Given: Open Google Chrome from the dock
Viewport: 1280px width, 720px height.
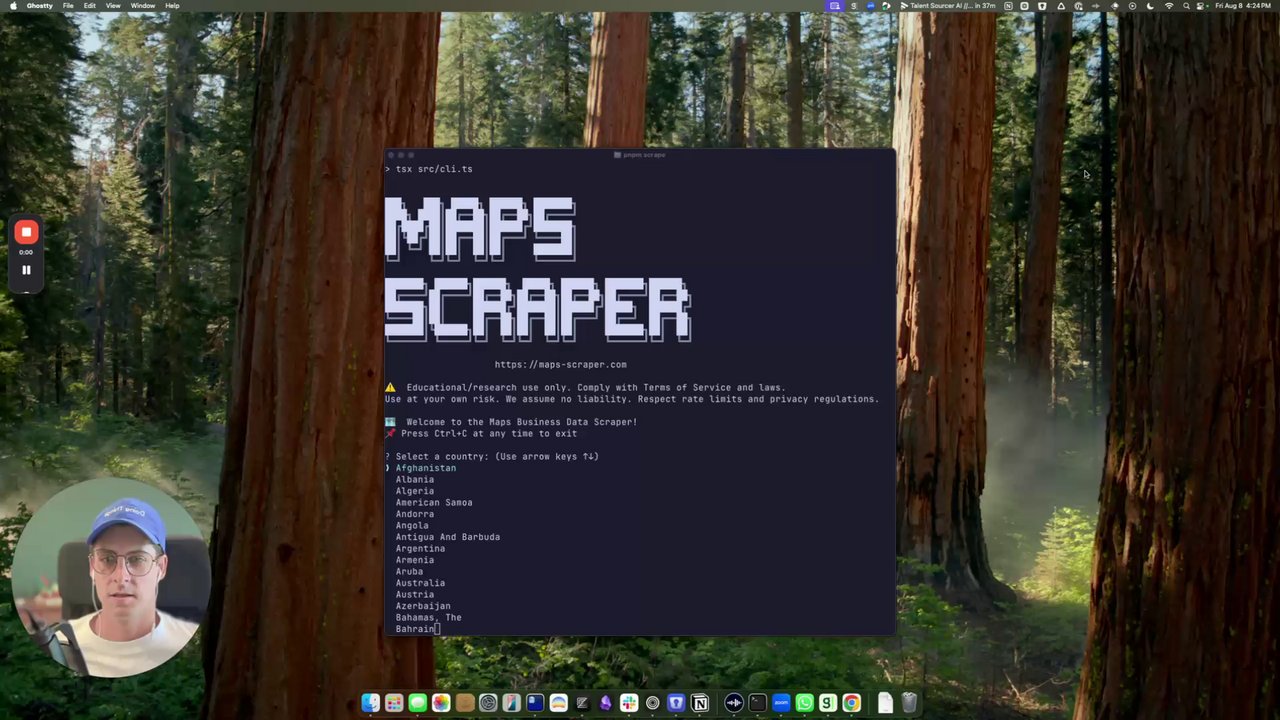Looking at the screenshot, I should point(851,703).
